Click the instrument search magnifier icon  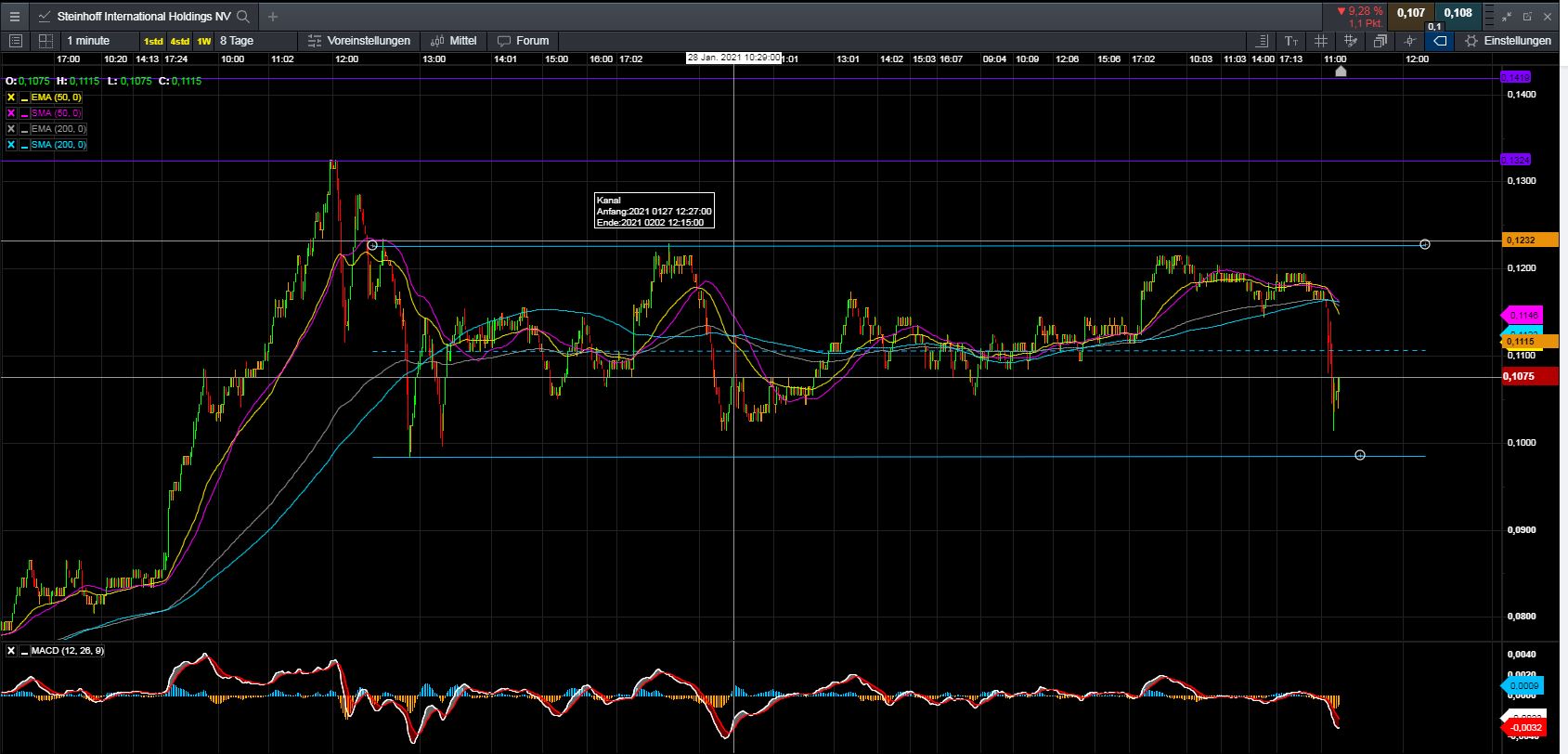243,17
